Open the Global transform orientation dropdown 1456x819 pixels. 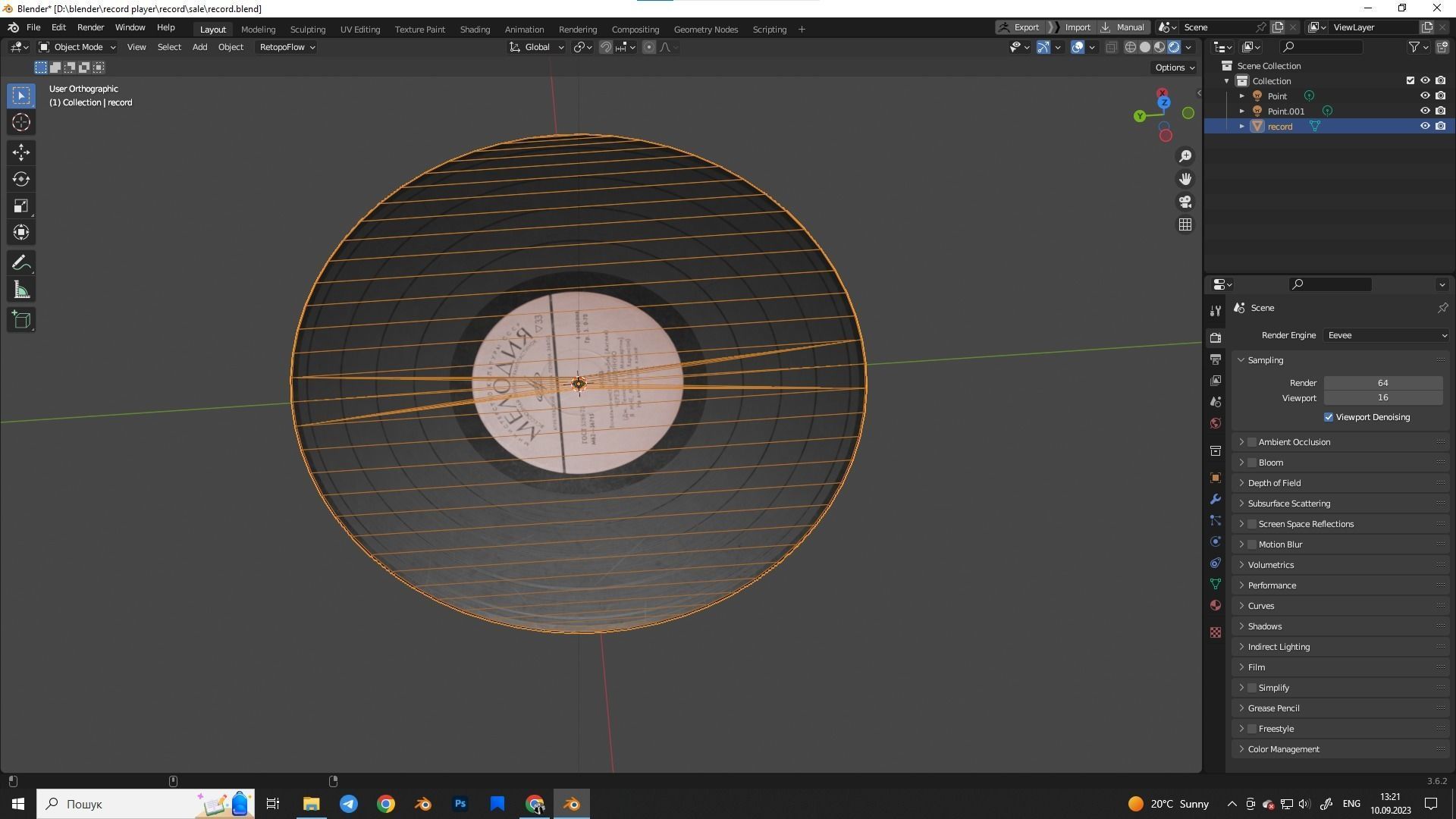[537, 47]
